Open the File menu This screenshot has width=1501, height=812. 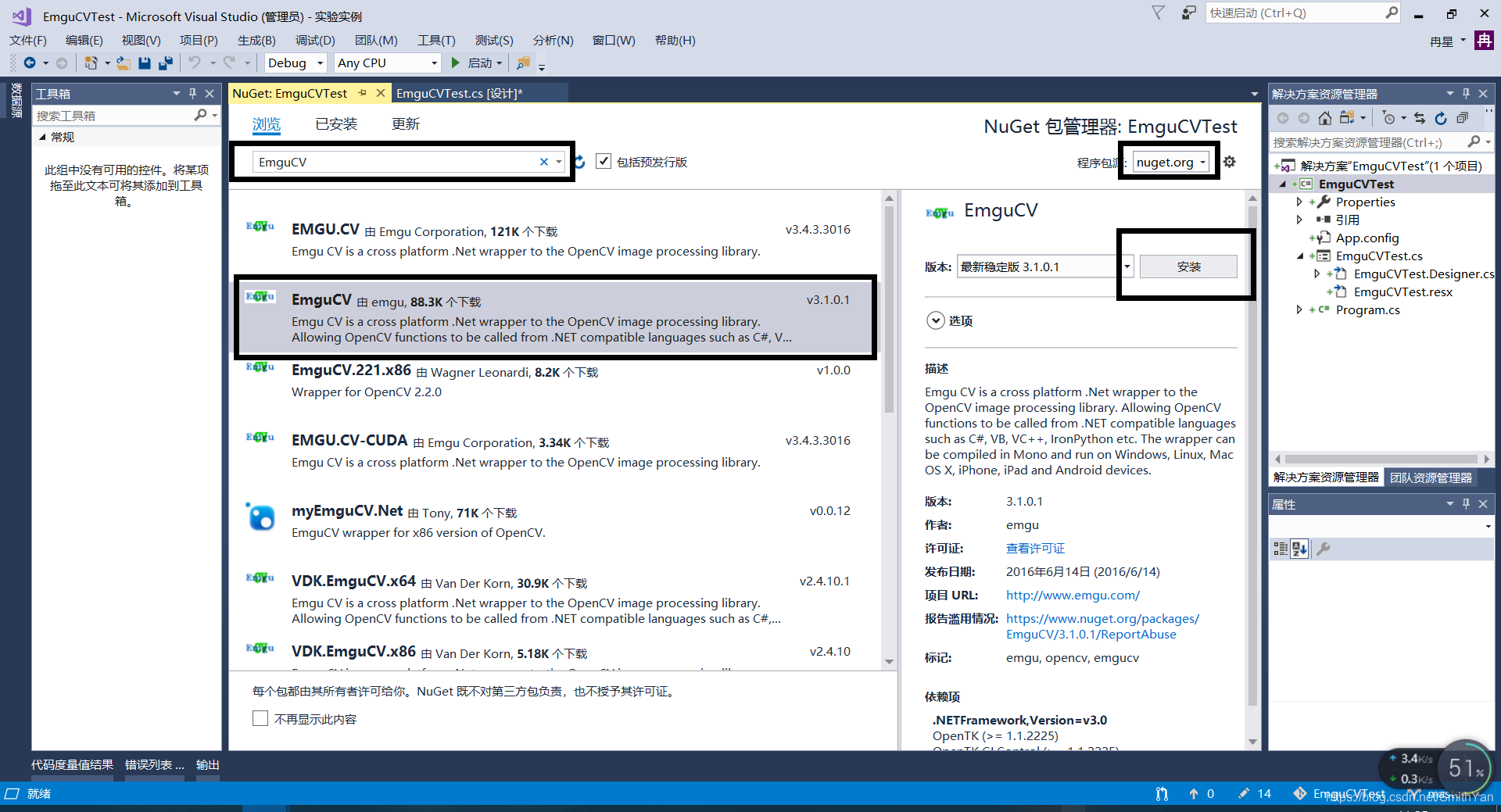click(28, 41)
